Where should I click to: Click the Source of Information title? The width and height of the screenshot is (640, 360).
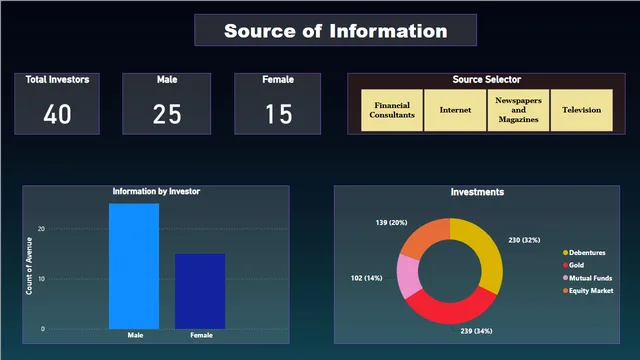[x=336, y=31]
